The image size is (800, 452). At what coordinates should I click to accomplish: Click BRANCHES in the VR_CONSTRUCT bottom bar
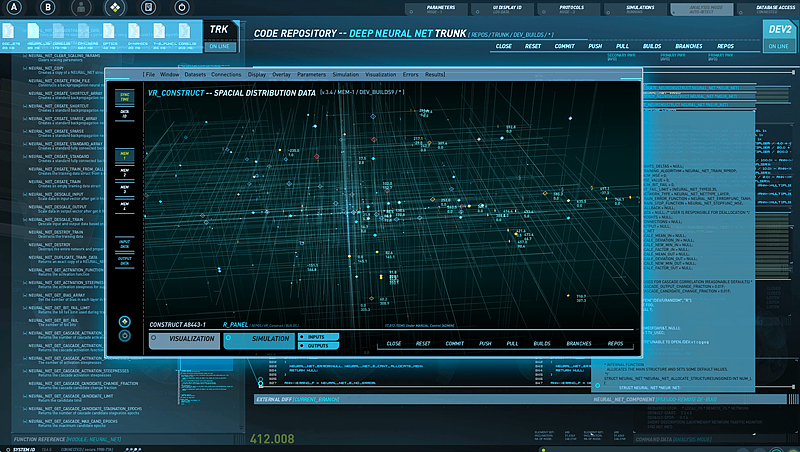tap(578, 343)
